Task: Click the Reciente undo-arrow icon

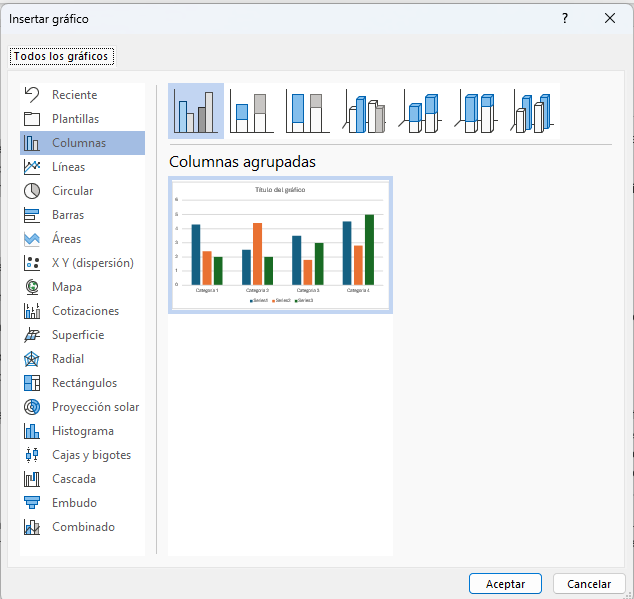Action: tap(32, 95)
